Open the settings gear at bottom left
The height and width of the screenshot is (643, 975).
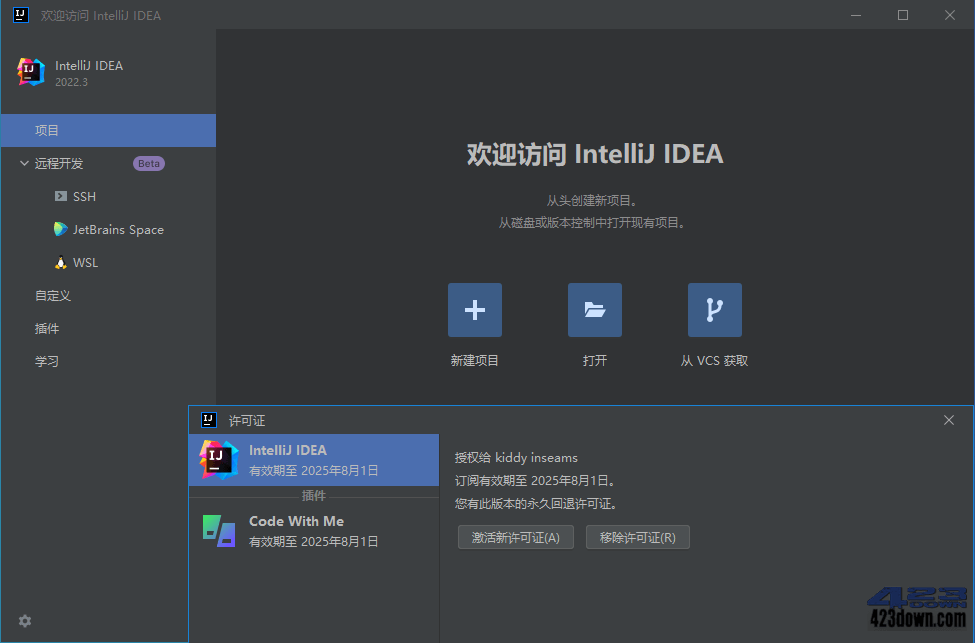[x=24, y=621]
